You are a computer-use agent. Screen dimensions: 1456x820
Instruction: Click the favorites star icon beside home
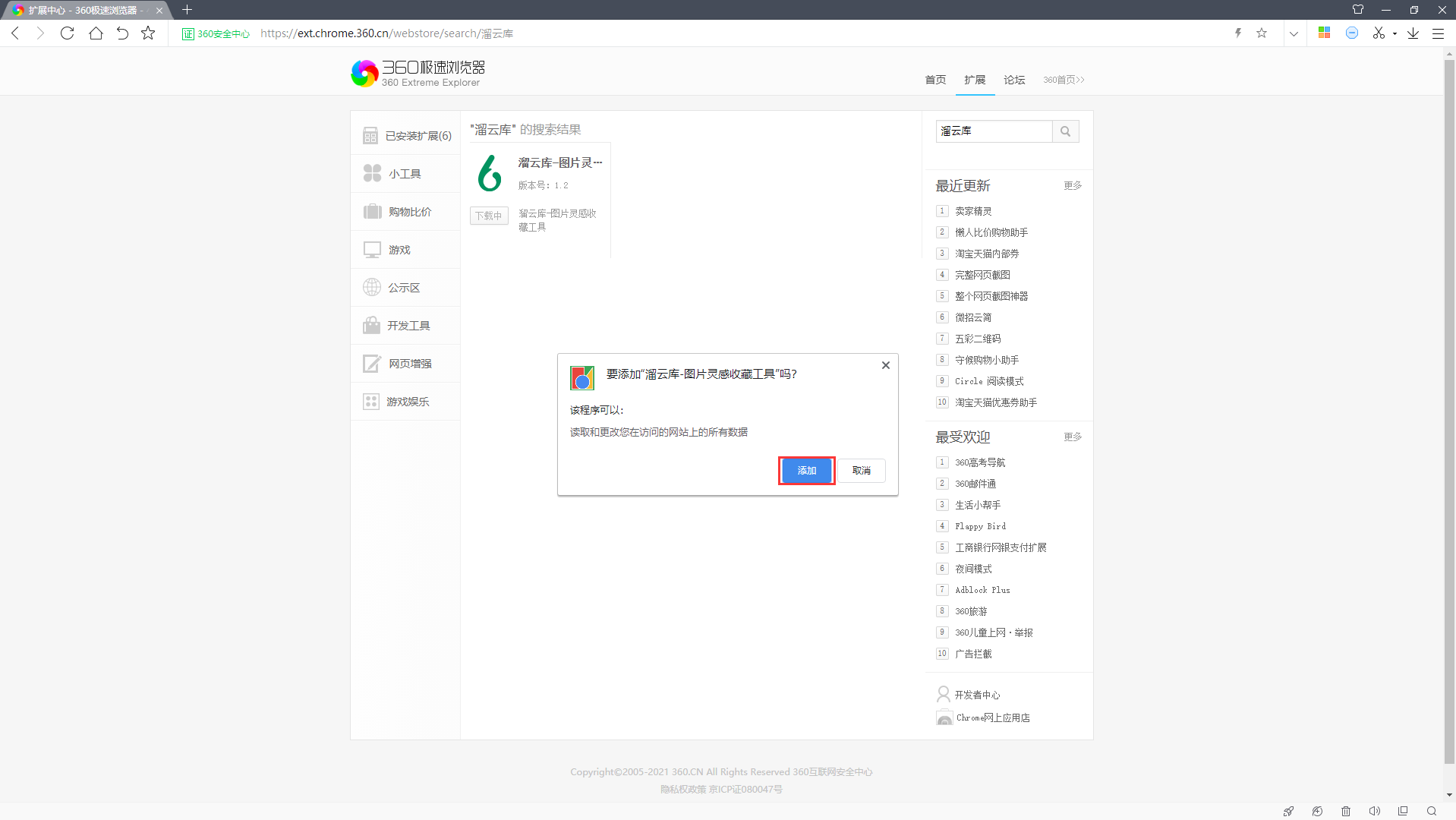coord(148,33)
